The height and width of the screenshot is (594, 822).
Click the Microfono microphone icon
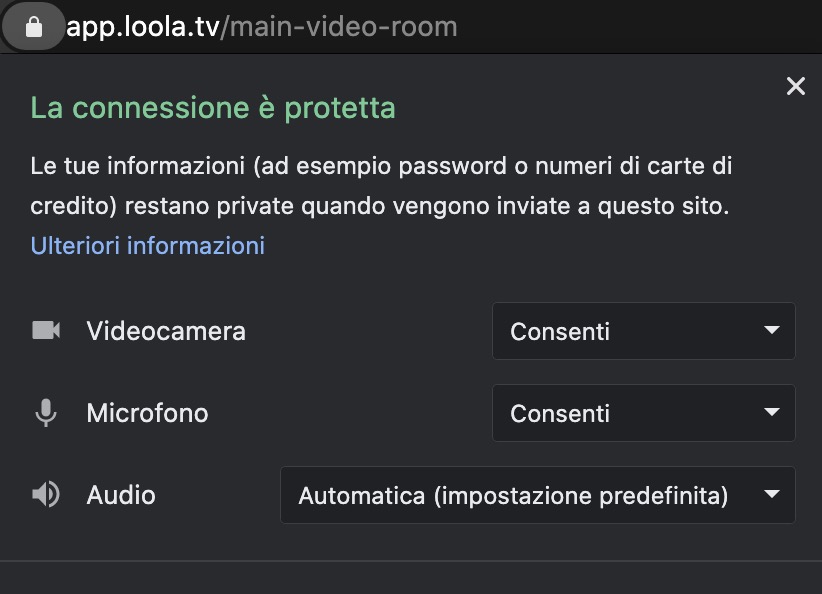click(x=46, y=413)
